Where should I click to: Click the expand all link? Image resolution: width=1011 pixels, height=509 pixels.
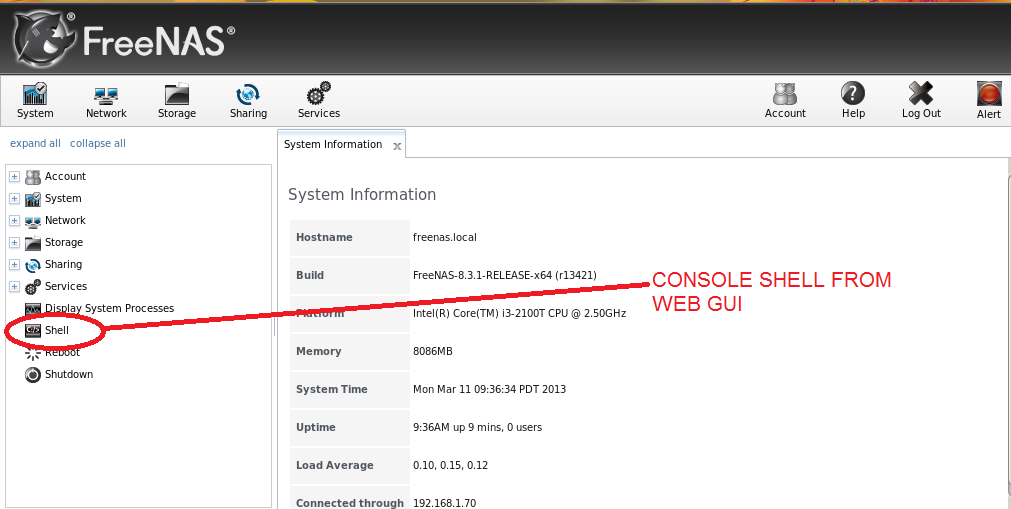[x=35, y=143]
